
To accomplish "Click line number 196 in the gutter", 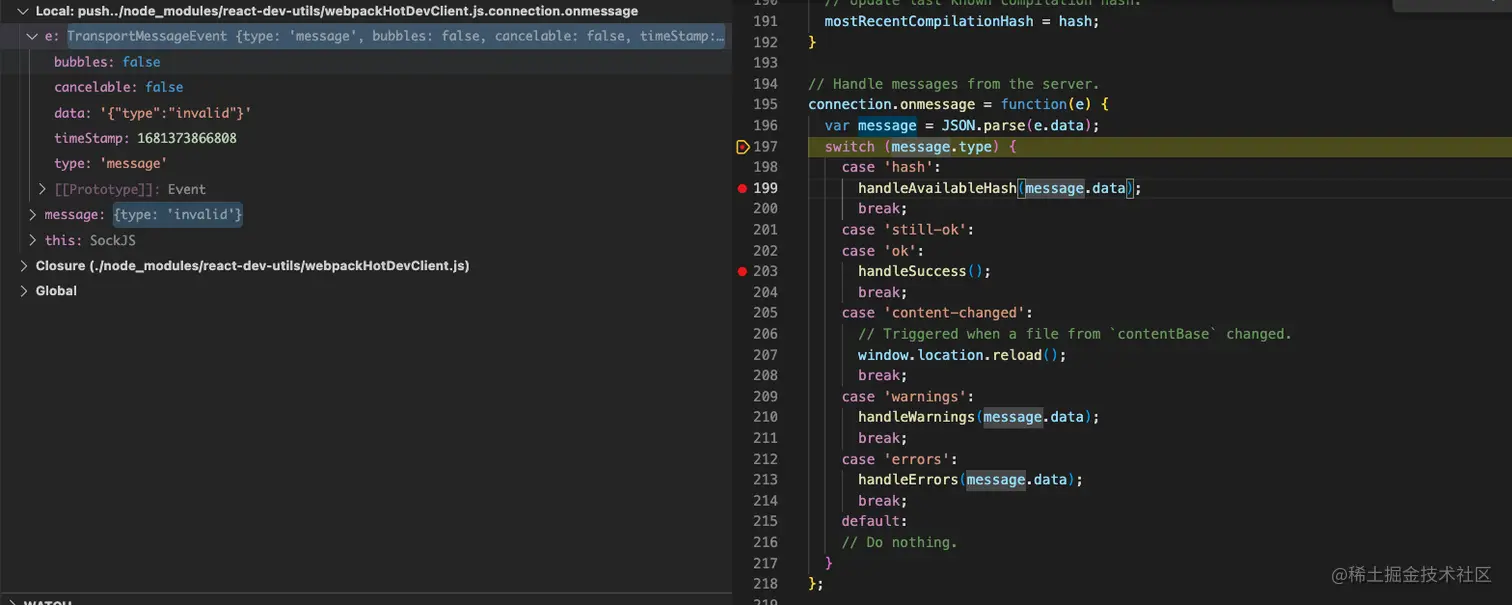I will click(x=765, y=126).
